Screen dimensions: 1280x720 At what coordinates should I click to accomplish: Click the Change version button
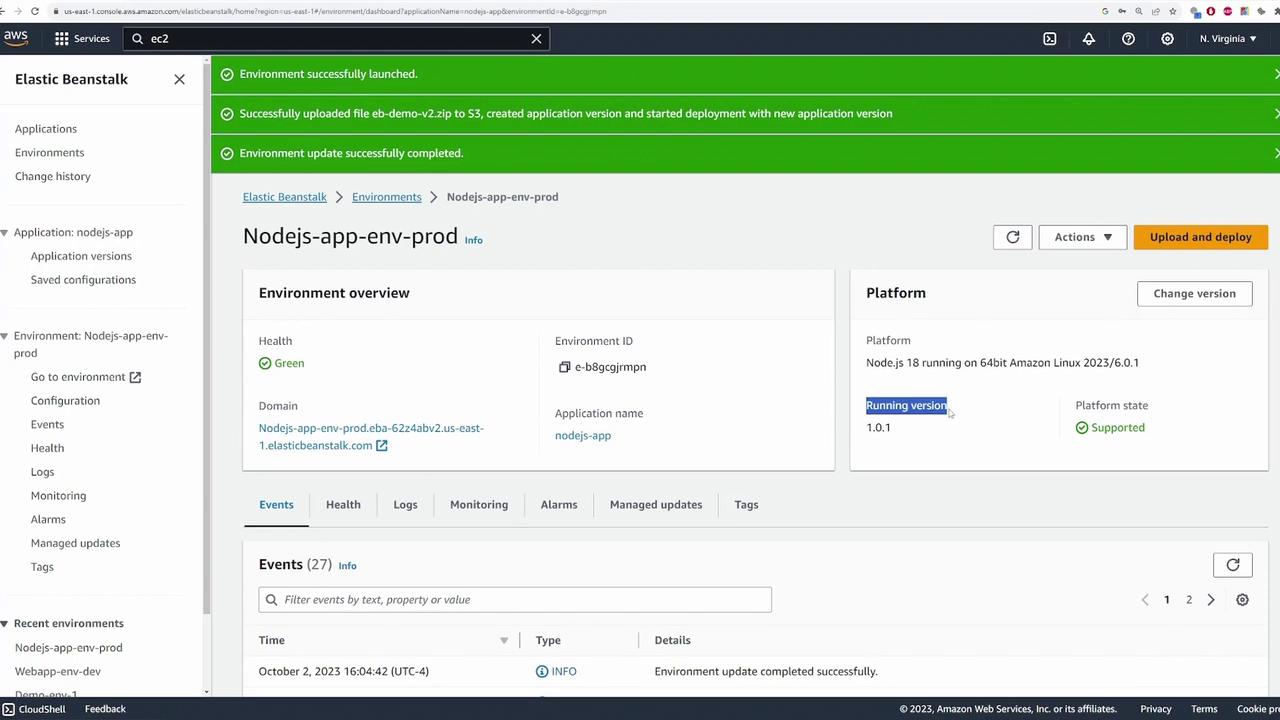[x=1194, y=294]
